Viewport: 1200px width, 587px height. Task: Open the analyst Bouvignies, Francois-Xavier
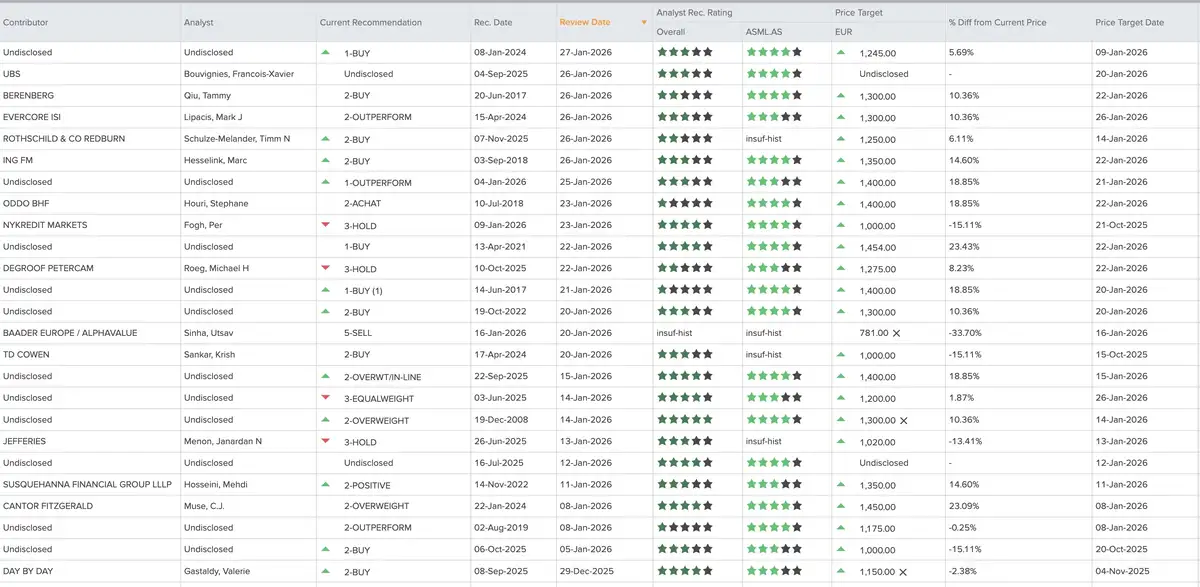[239, 74]
